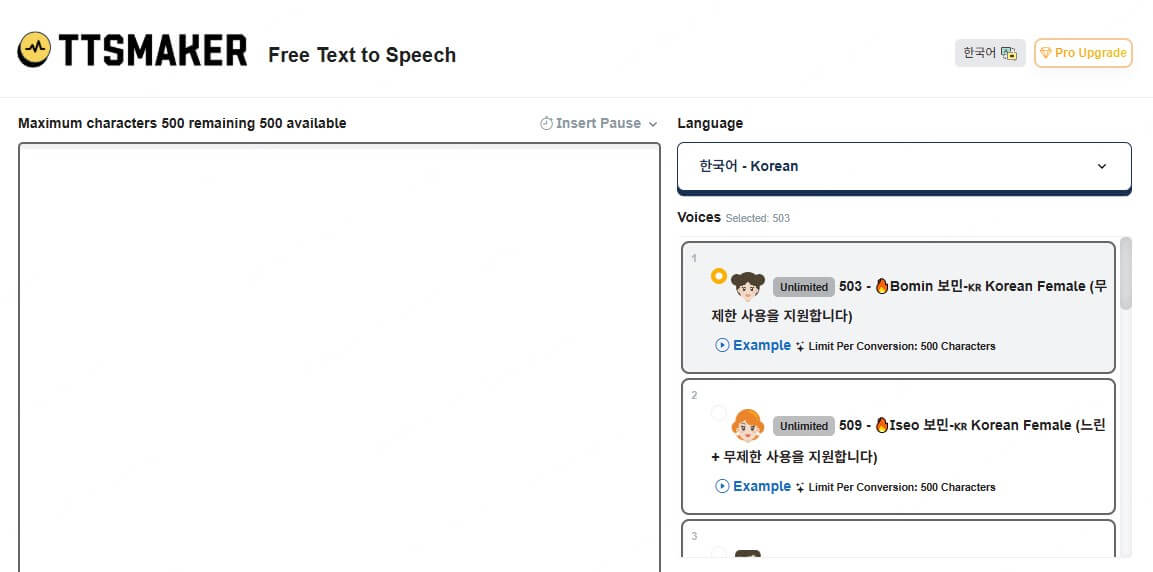Click the translate icon beside 한국어
The height and width of the screenshot is (572, 1153).
coord(1008,53)
